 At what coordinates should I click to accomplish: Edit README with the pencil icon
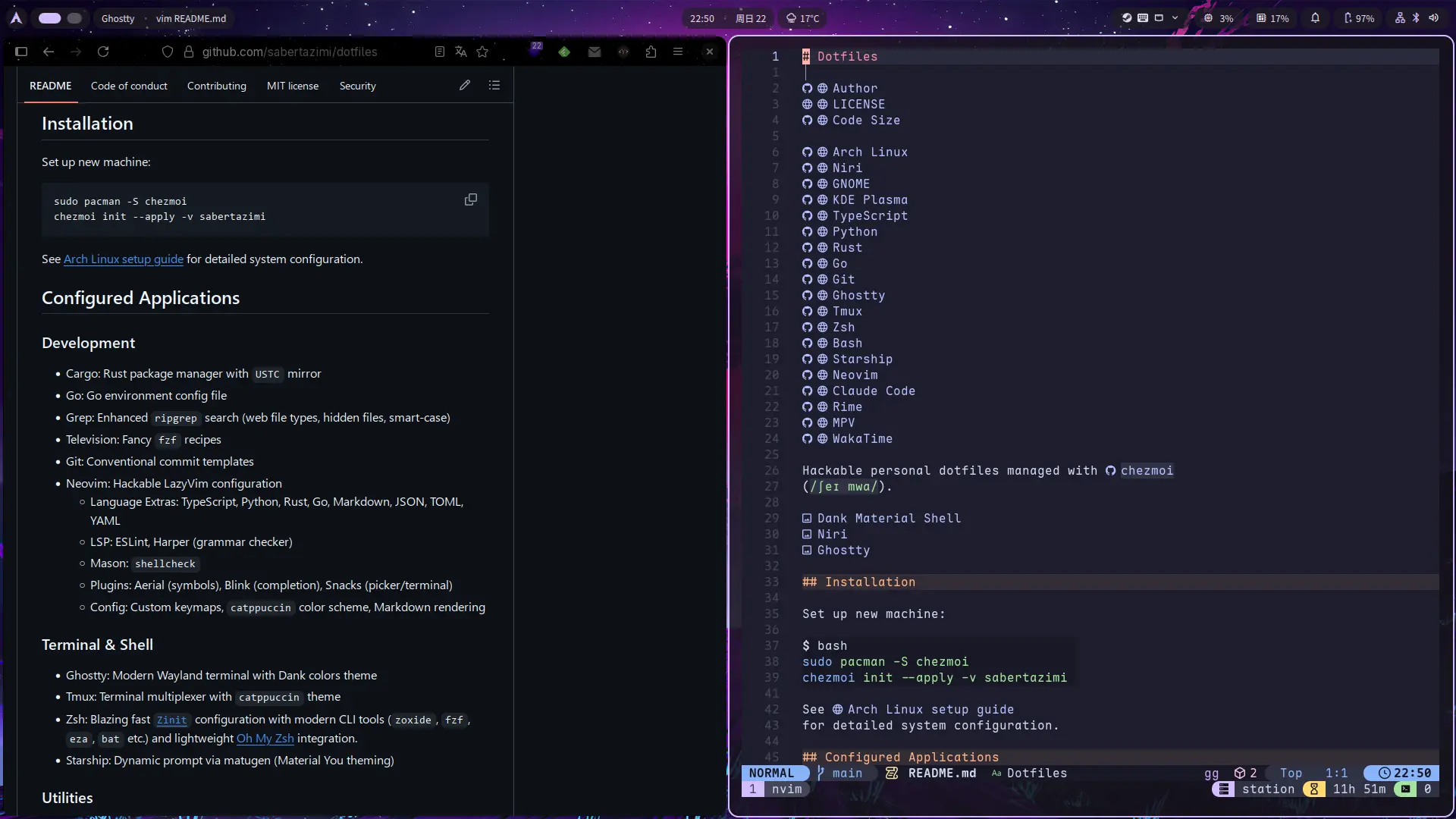465,85
